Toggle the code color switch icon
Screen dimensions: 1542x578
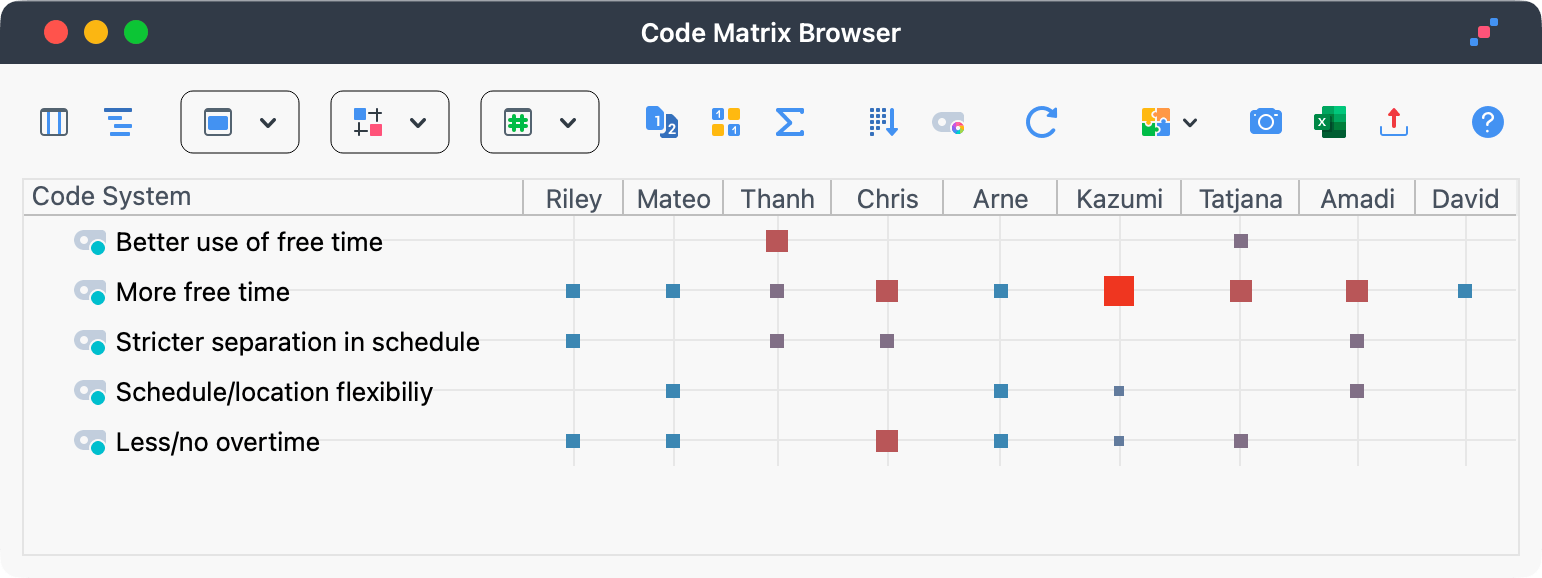[948, 123]
